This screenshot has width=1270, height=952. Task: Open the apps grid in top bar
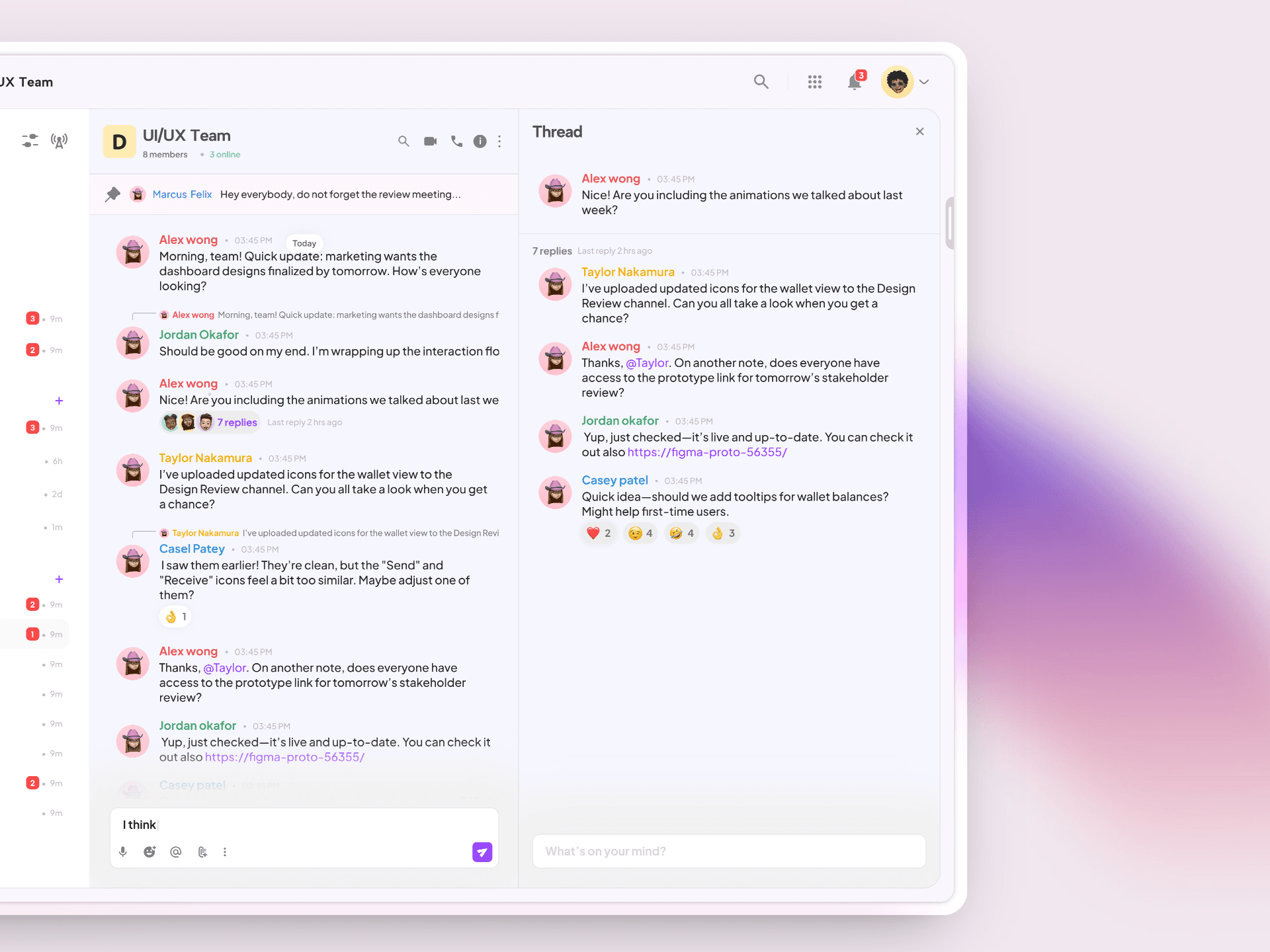(815, 82)
